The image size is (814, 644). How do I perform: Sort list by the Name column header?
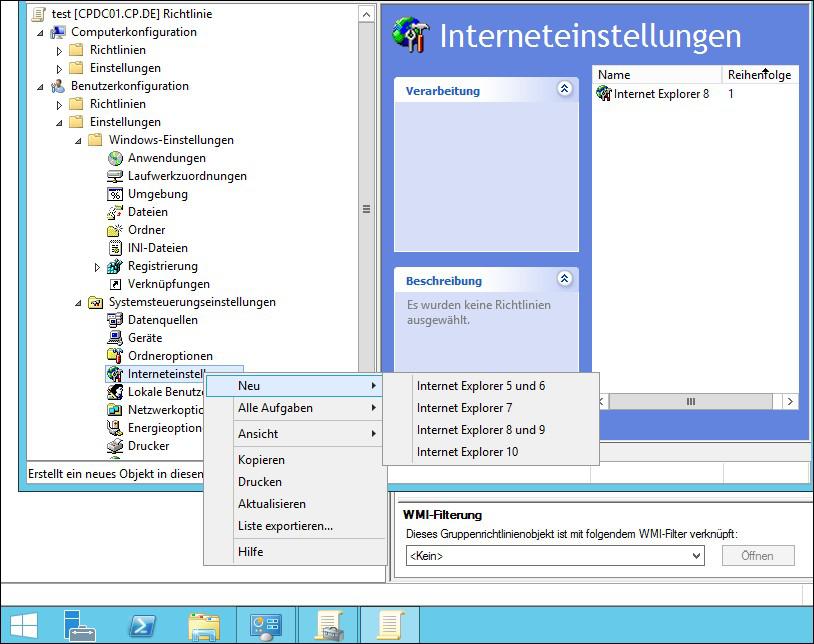point(657,75)
